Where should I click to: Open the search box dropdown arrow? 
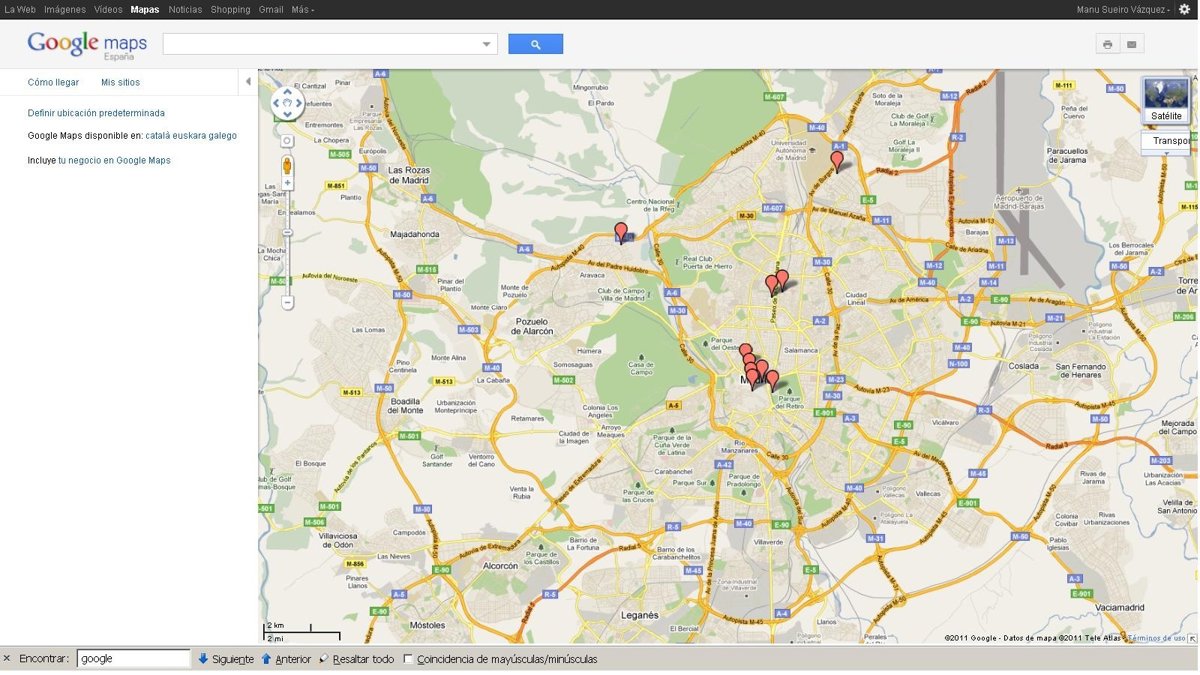coord(487,44)
